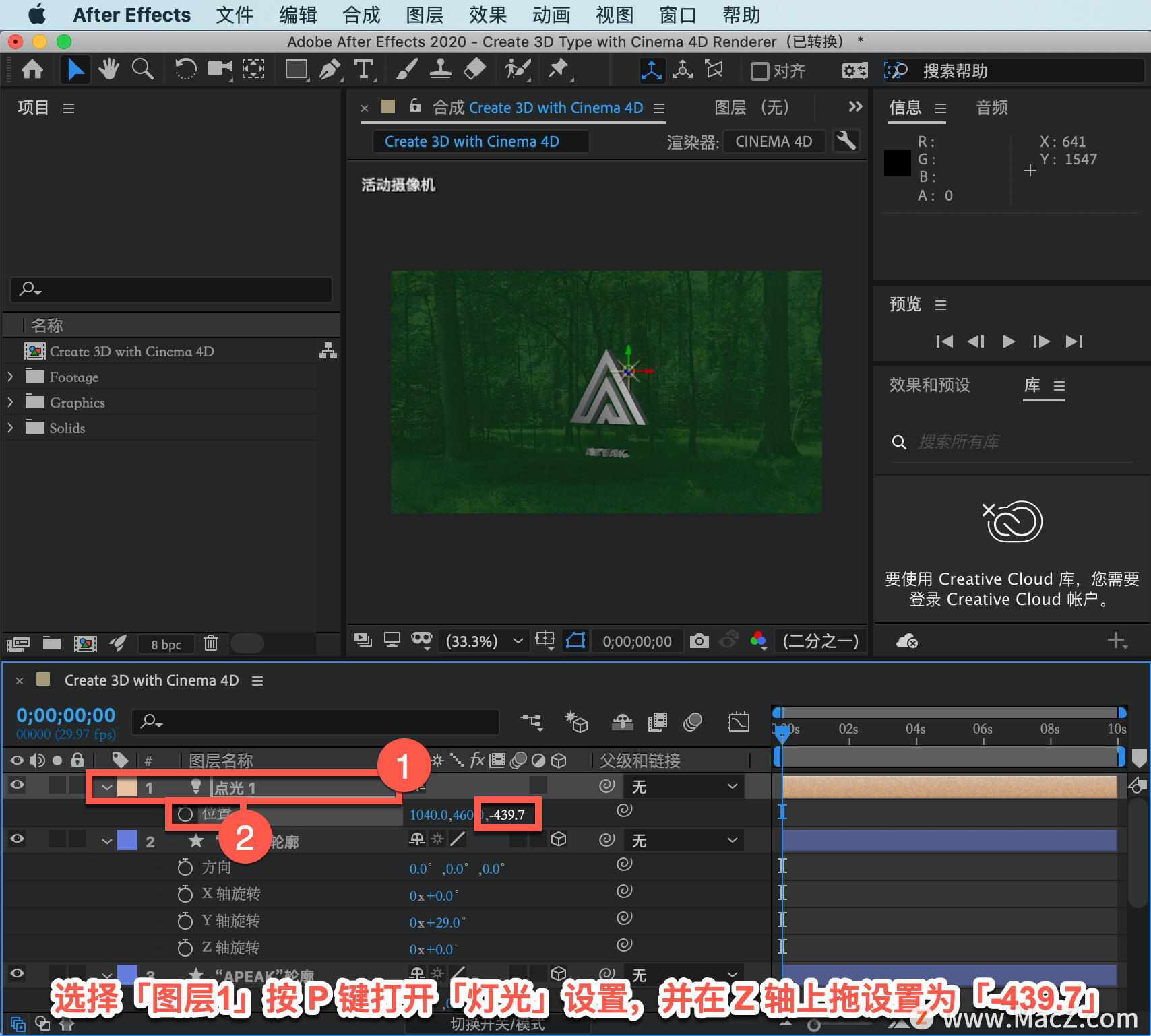Click layer 2 label color swatch
Viewport: 1151px width, 1036px height.
tap(127, 841)
